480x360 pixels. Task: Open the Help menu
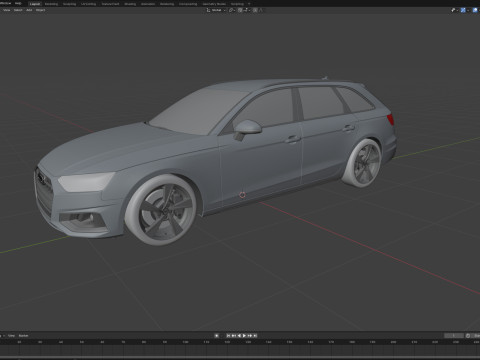pyautogui.click(x=18, y=3)
